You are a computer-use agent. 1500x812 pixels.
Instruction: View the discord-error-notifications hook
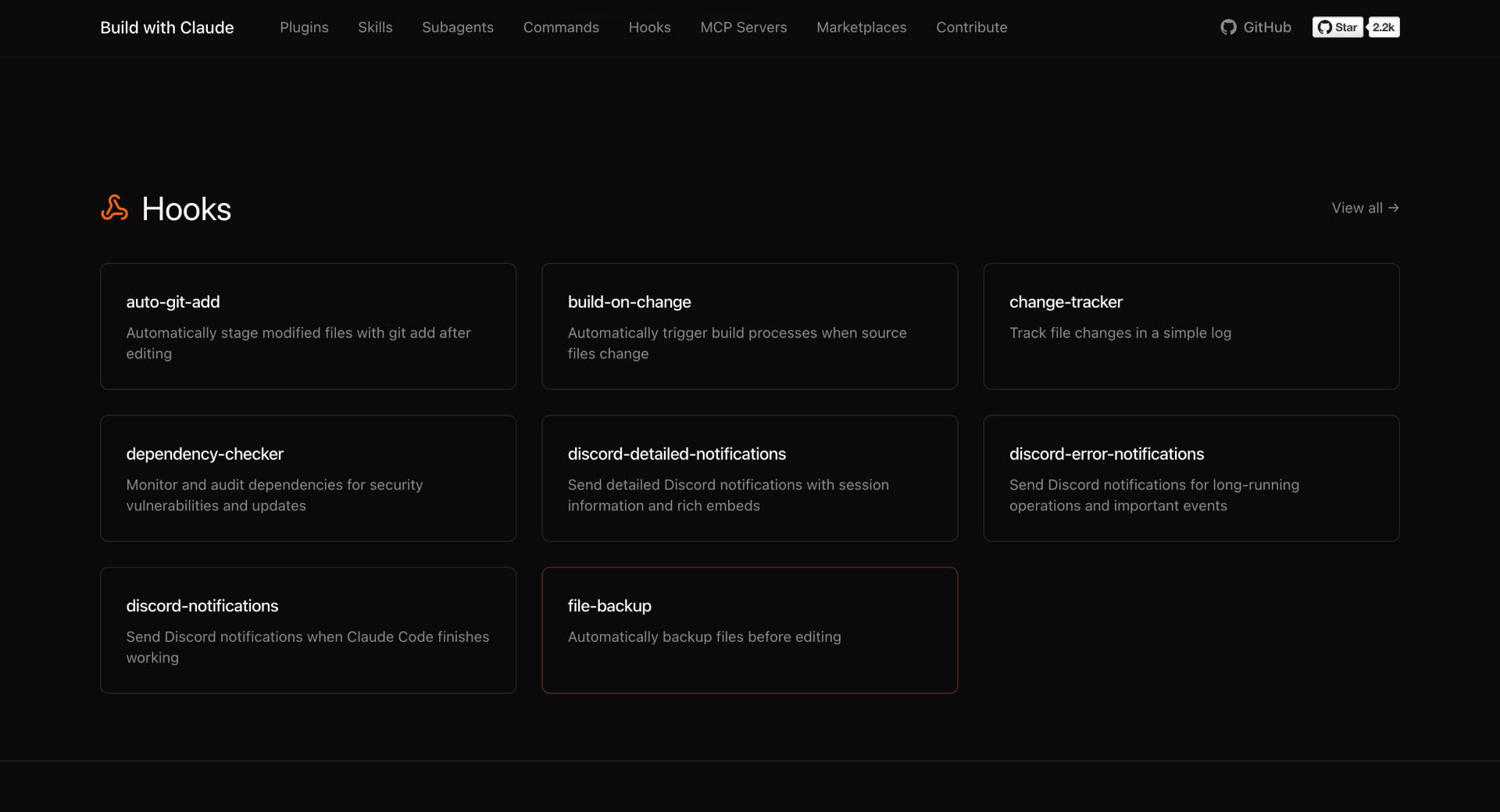(1191, 478)
